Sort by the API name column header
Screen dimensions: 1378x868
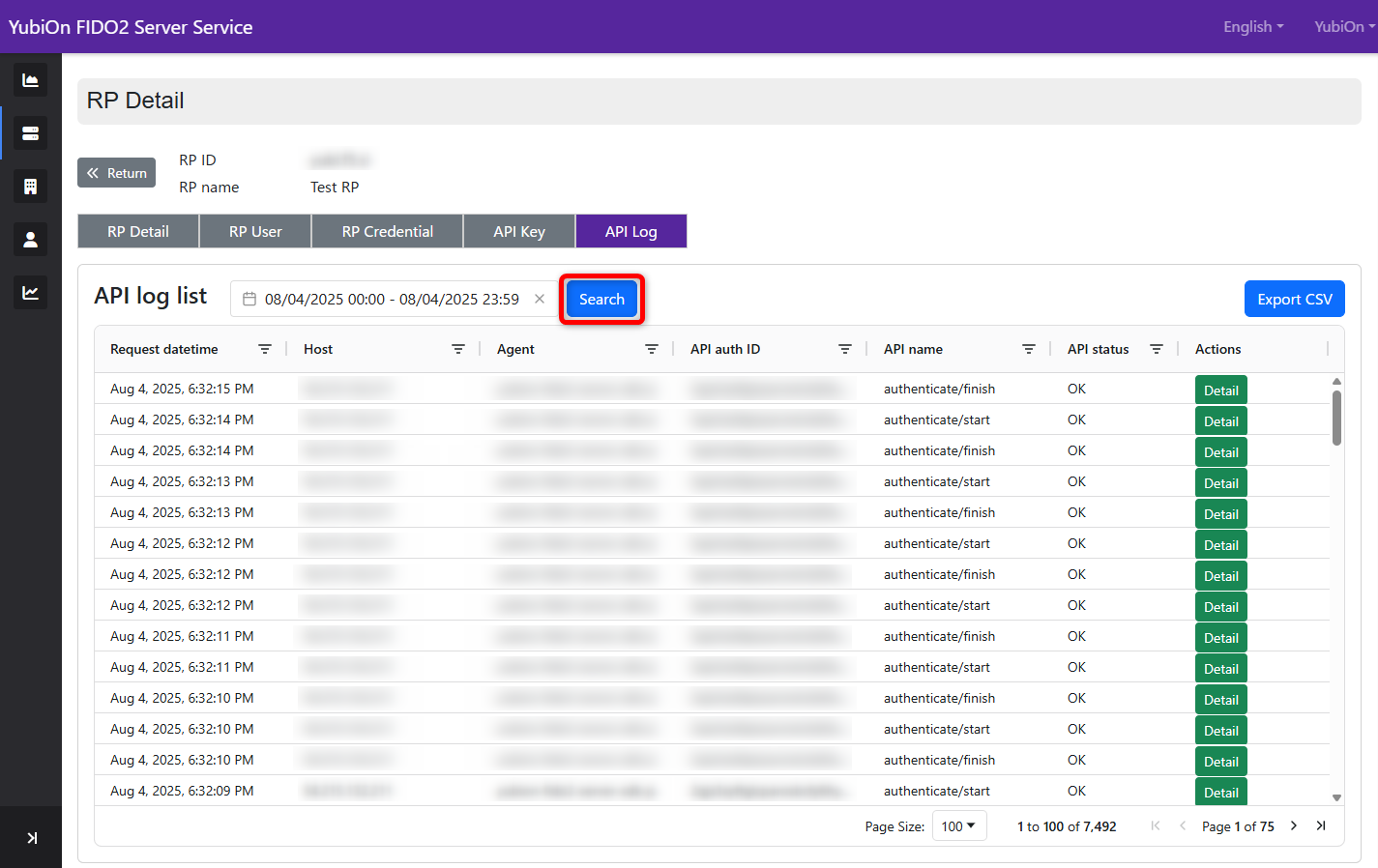(913, 349)
